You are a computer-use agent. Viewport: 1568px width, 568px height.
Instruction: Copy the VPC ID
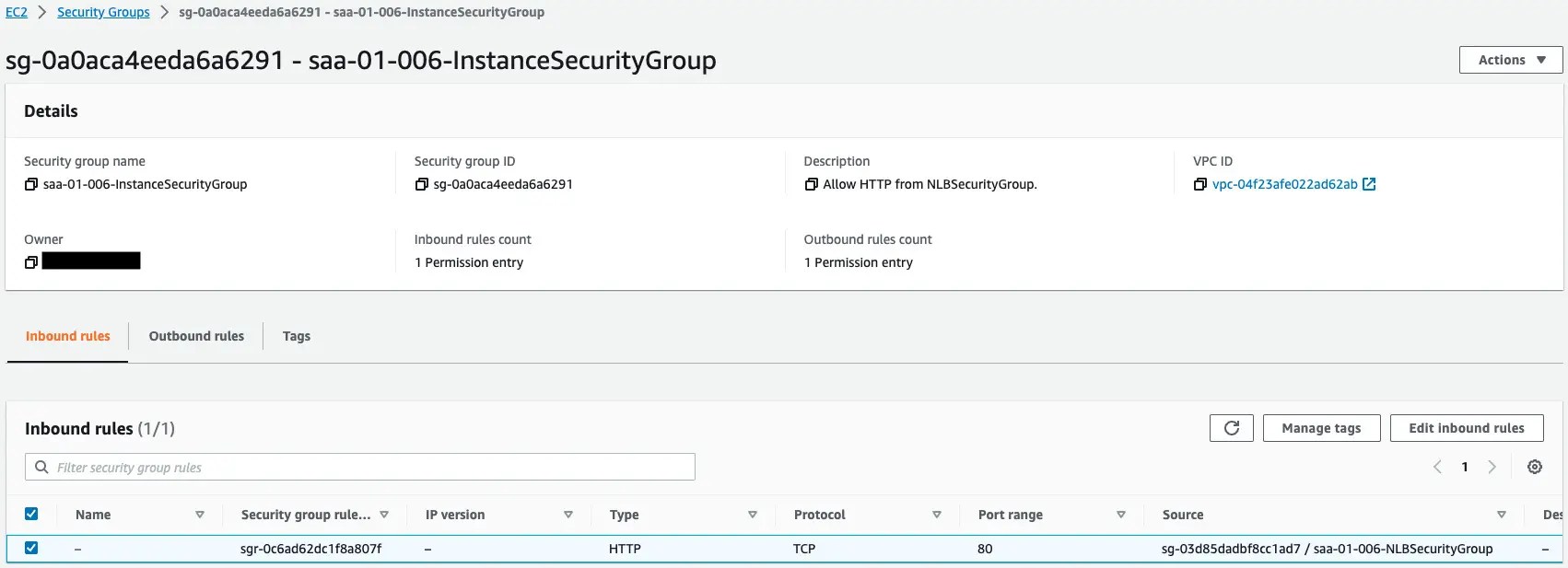click(1200, 184)
